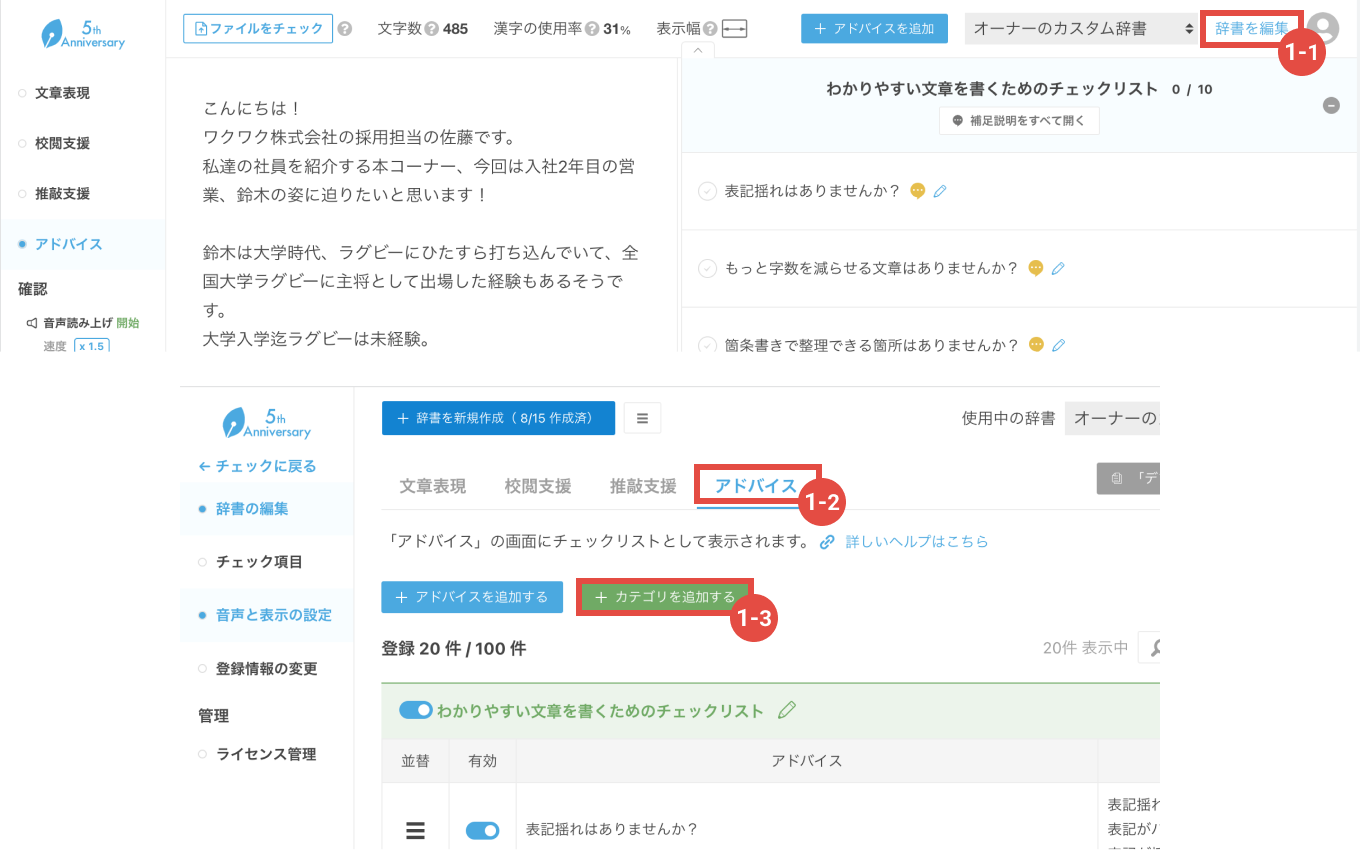Click 並替 drag handle for 表記揺れ row

click(x=415, y=830)
